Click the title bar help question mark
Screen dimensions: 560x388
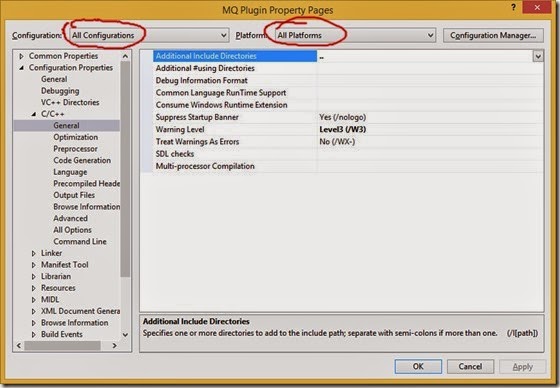coord(514,7)
